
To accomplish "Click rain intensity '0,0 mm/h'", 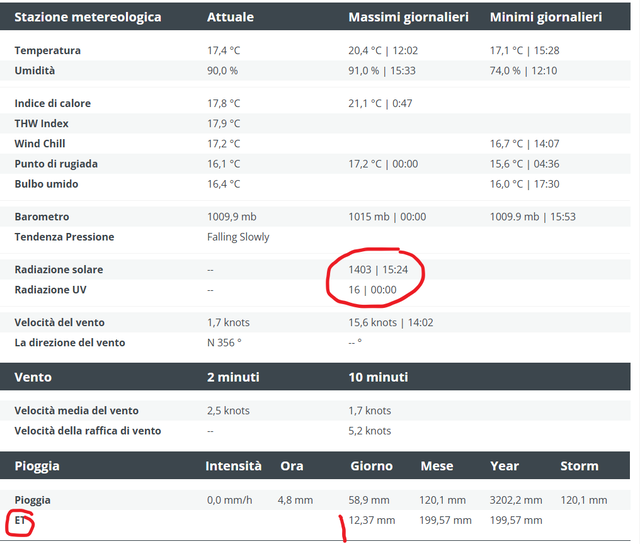I will point(229,500).
